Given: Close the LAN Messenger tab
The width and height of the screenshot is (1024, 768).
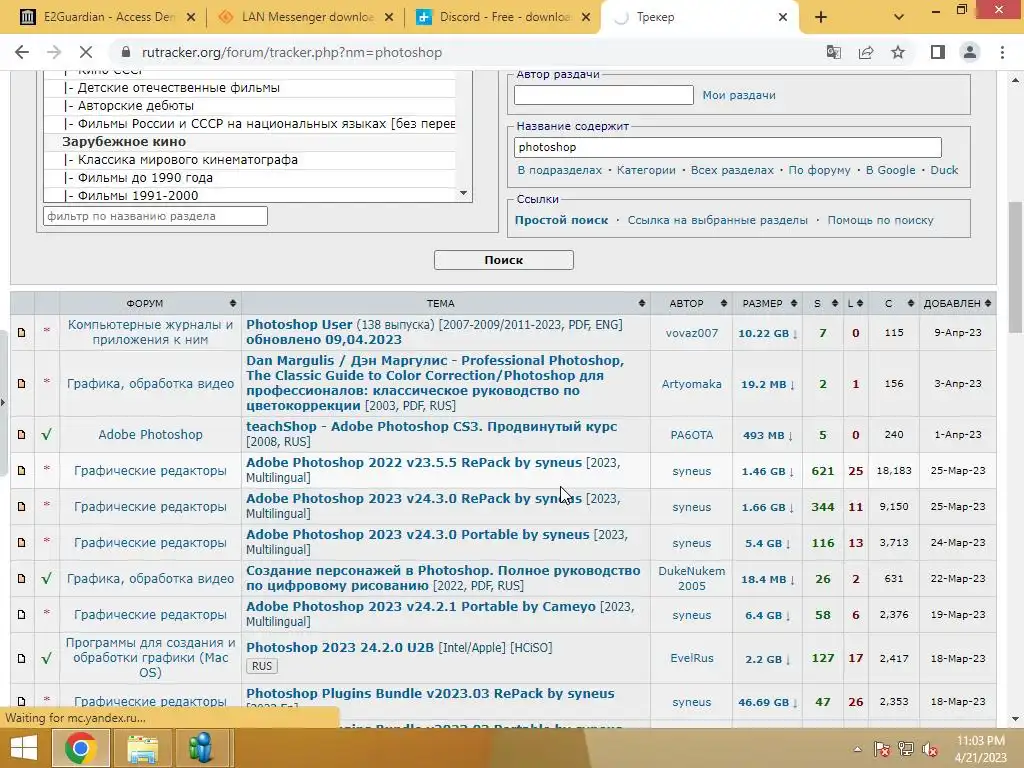Looking at the screenshot, I should click(389, 18).
